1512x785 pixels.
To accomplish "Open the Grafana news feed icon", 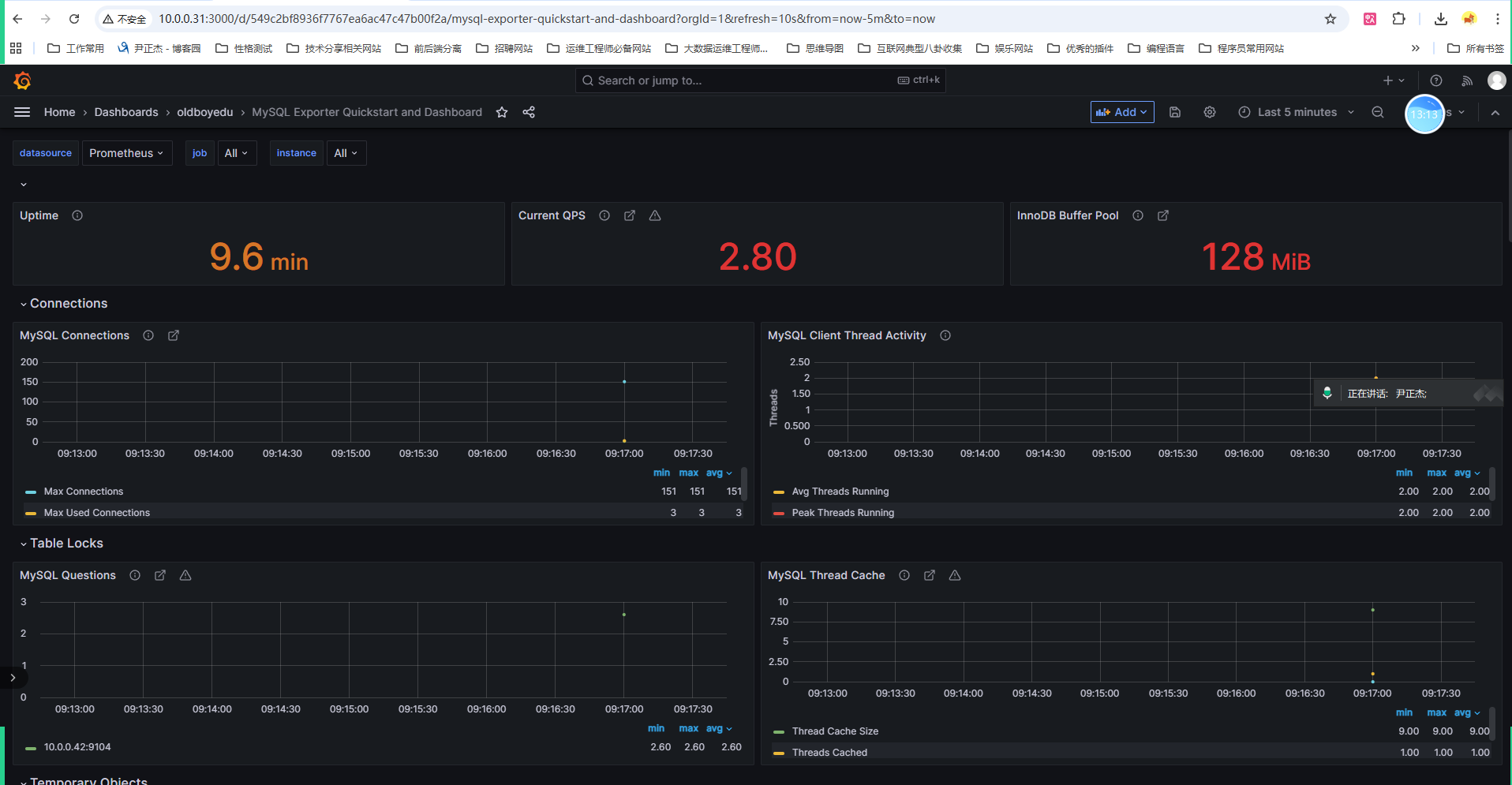I will 1467,80.
